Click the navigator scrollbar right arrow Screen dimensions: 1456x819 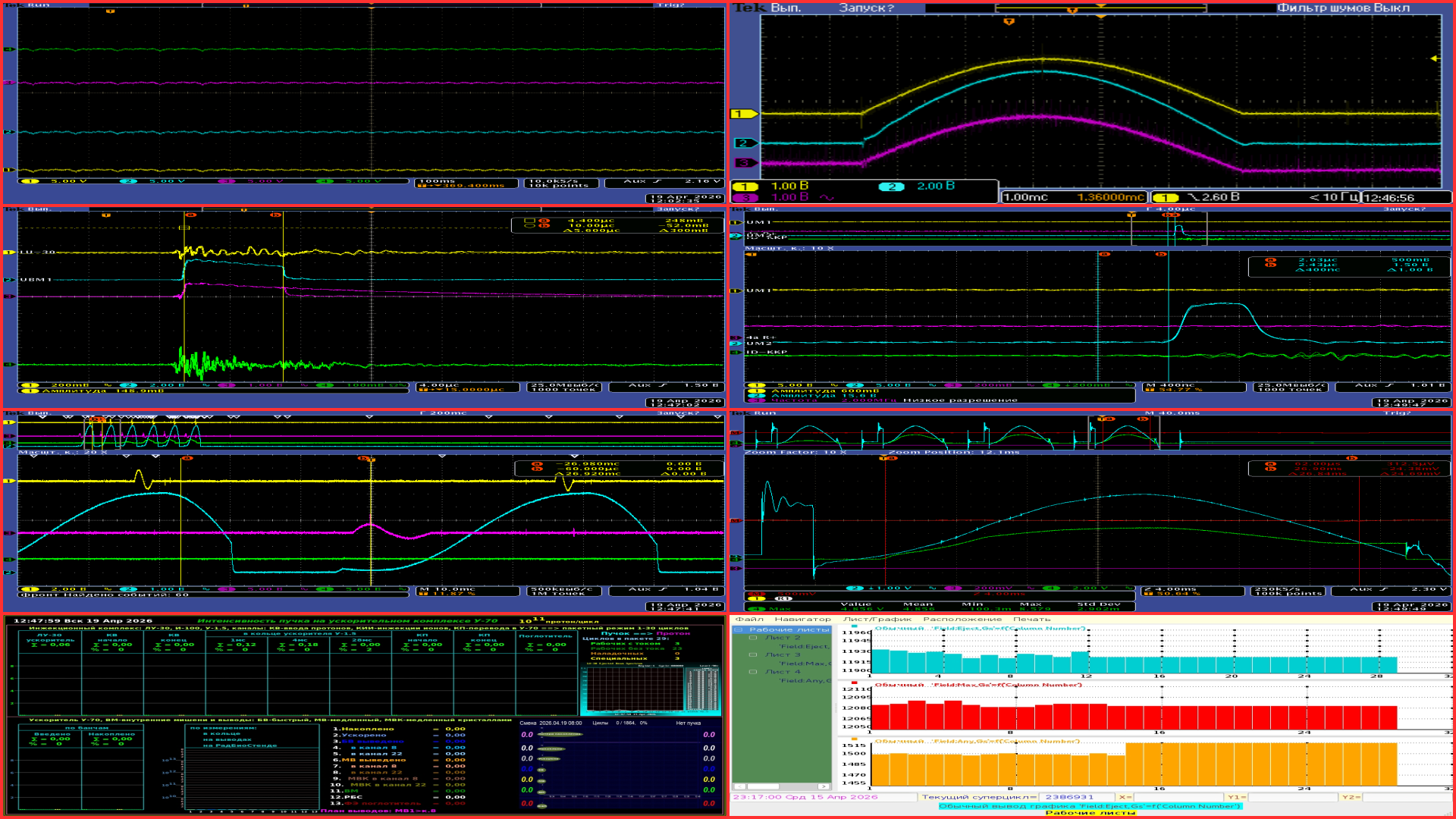[824, 786]
